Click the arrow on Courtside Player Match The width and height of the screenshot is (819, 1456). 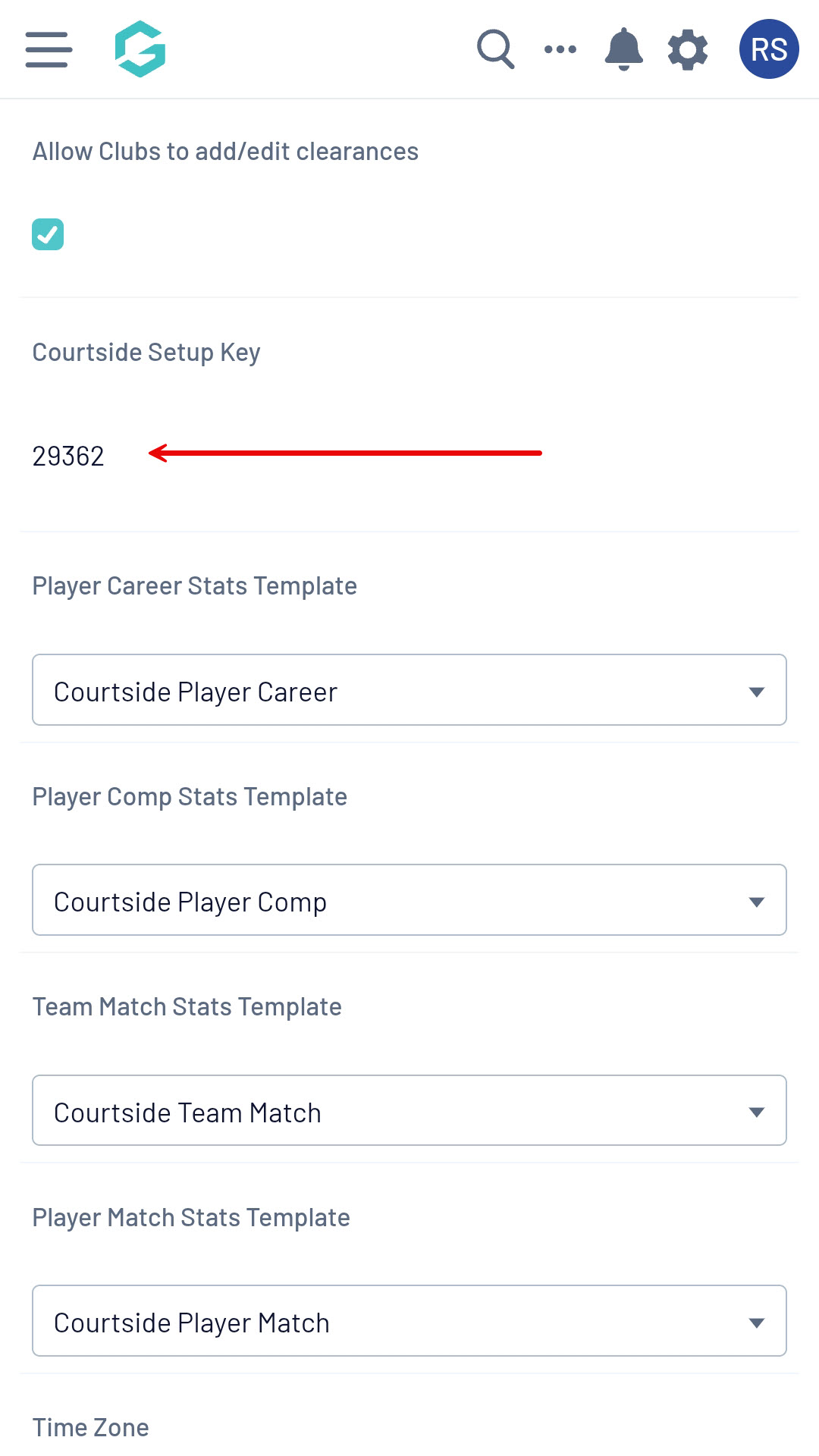click(x=756, y=1323)
